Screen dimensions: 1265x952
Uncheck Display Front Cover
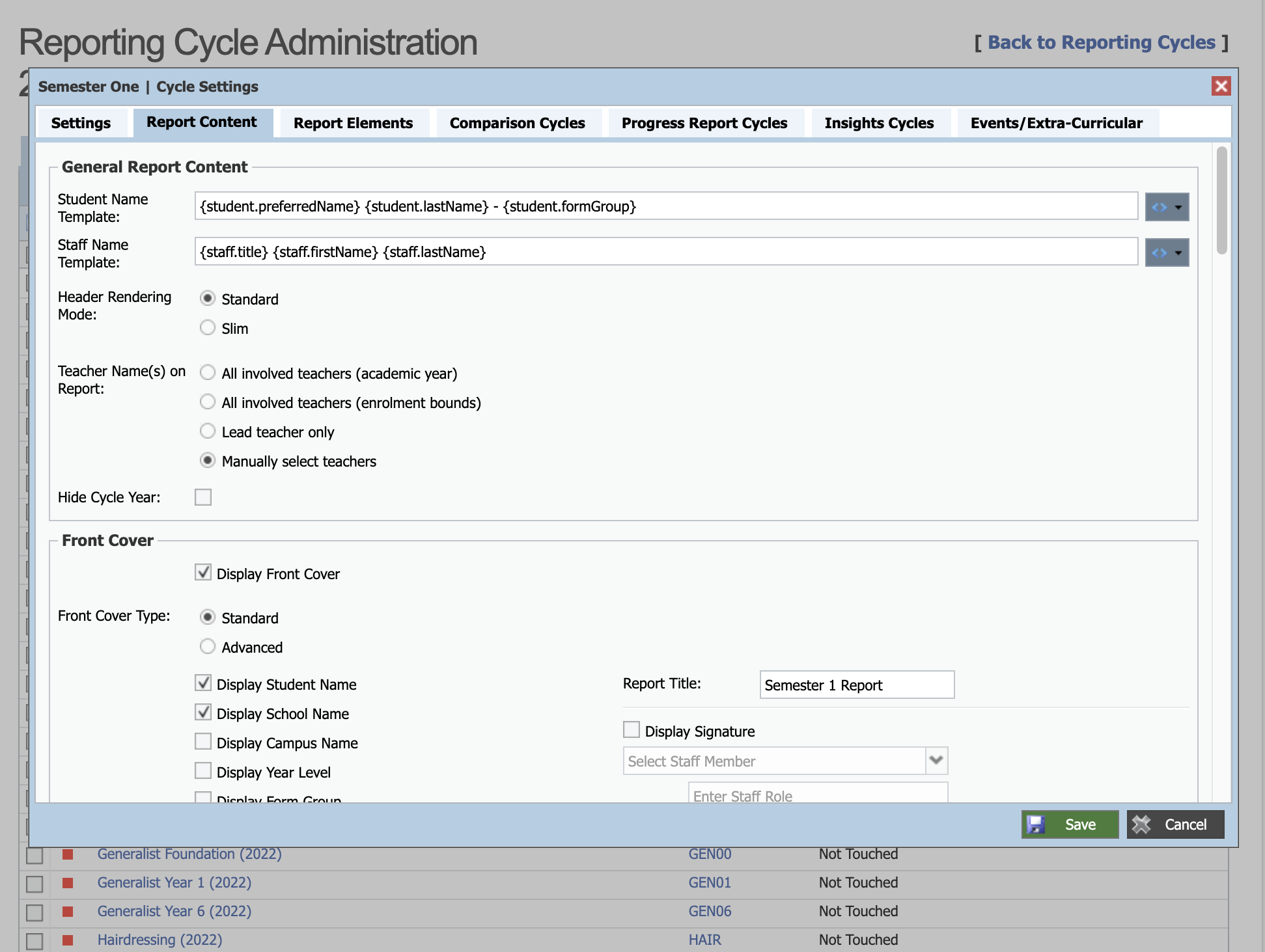pos(203,573)
